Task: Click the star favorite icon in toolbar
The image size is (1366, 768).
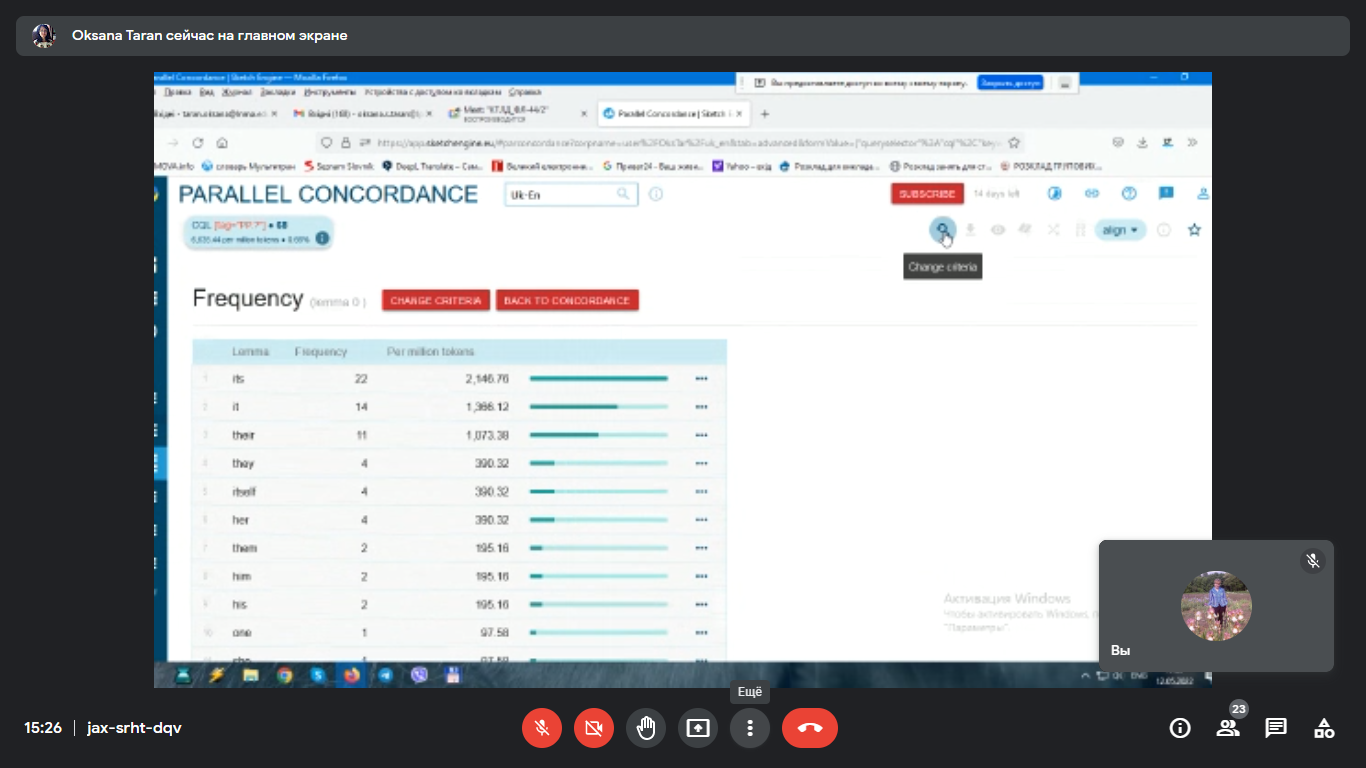Action: click(1194, 230)
